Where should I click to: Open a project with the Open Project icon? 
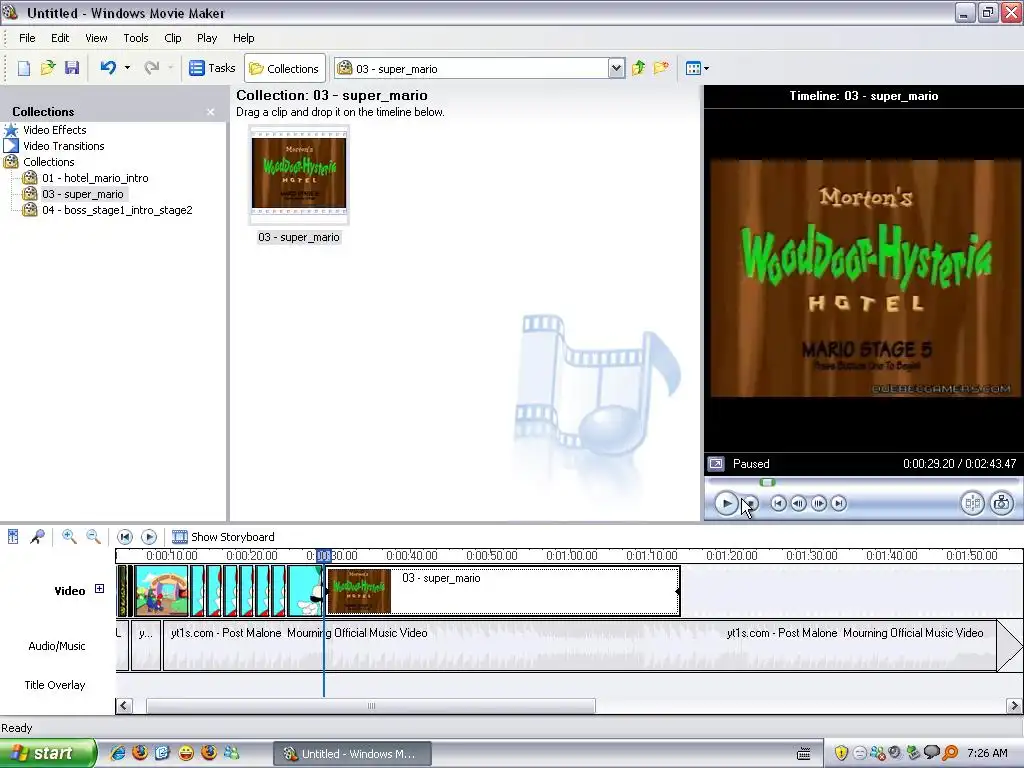[48, 68]
